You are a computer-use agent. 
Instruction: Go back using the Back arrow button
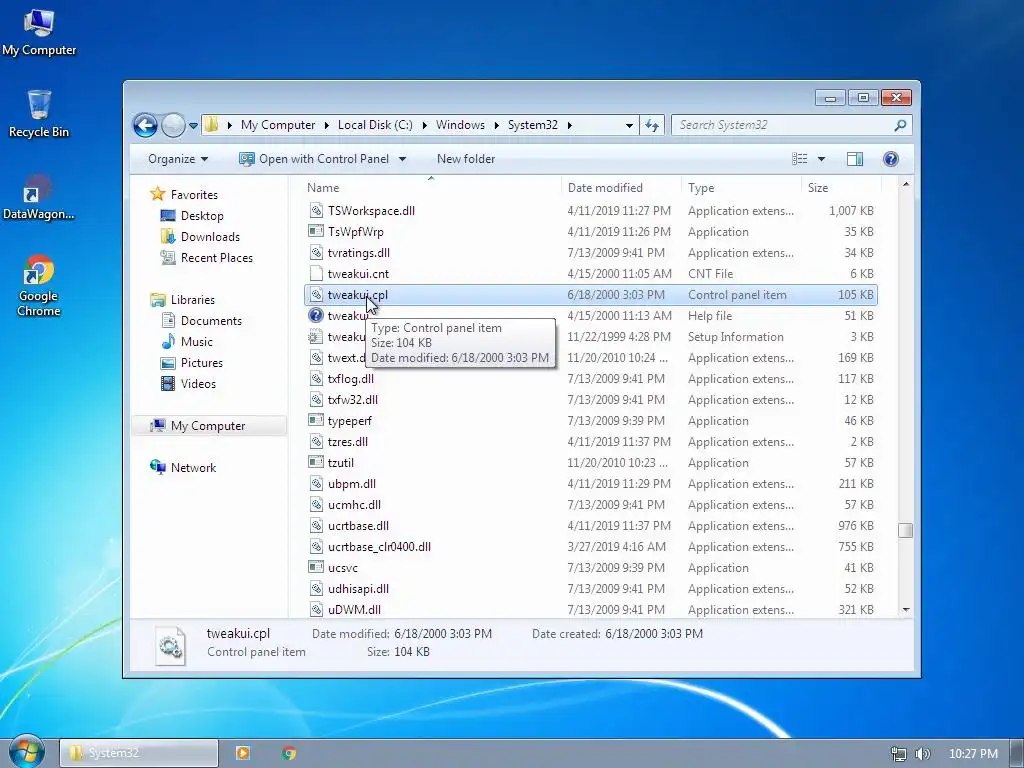(x=145, y=125)
